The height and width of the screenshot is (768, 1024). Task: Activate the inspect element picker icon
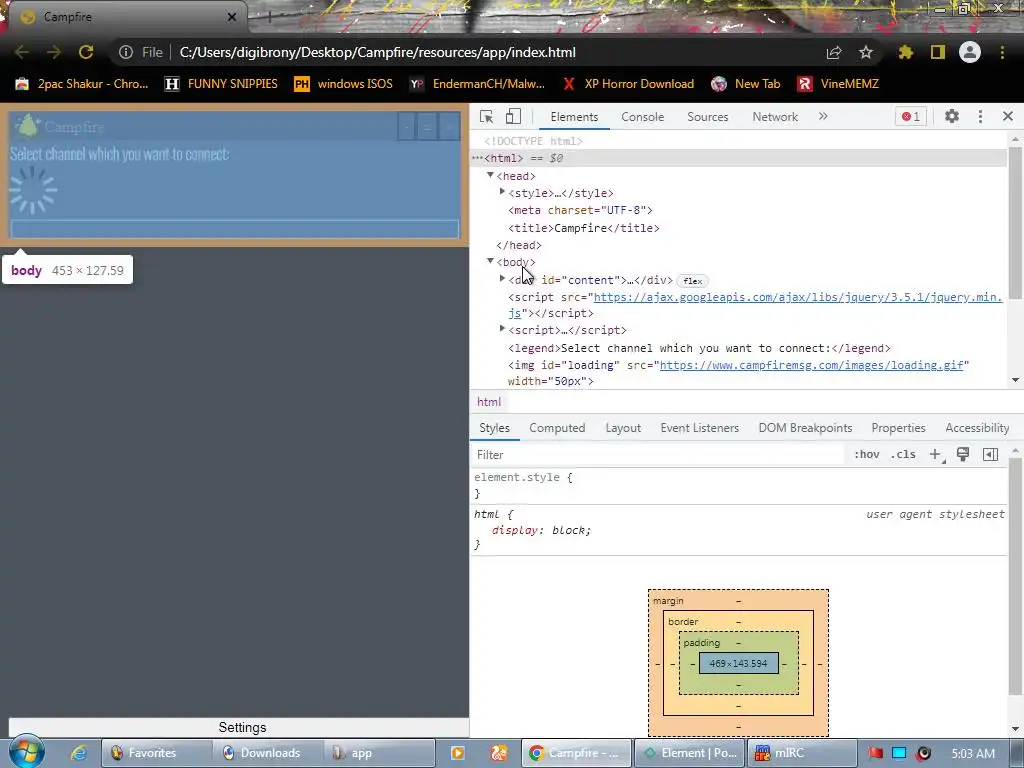click(487, 117)
